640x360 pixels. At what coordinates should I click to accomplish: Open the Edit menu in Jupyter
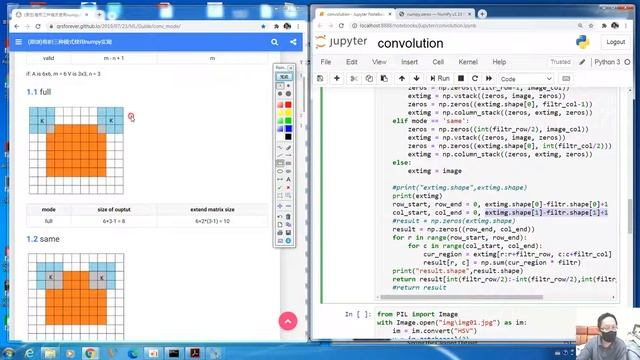351,62
